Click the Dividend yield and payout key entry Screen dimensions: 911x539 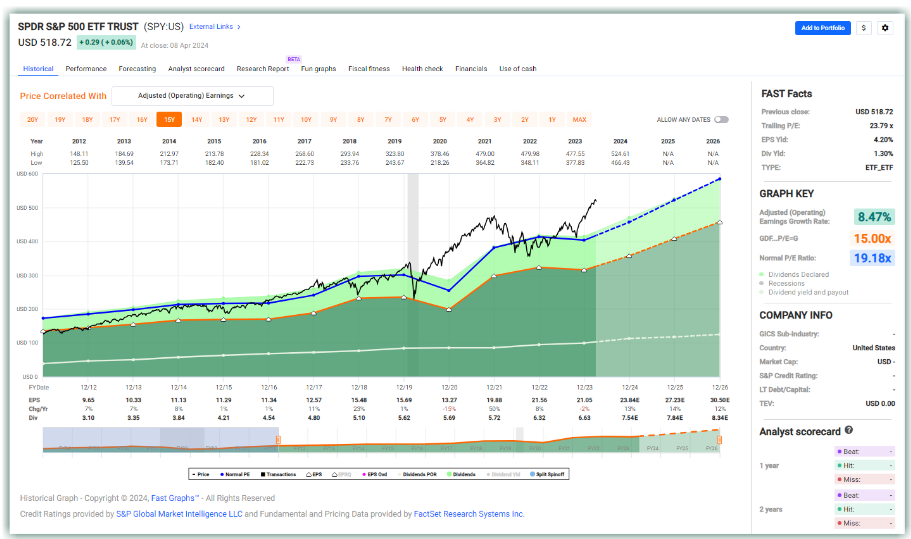[x=804, y=292]
